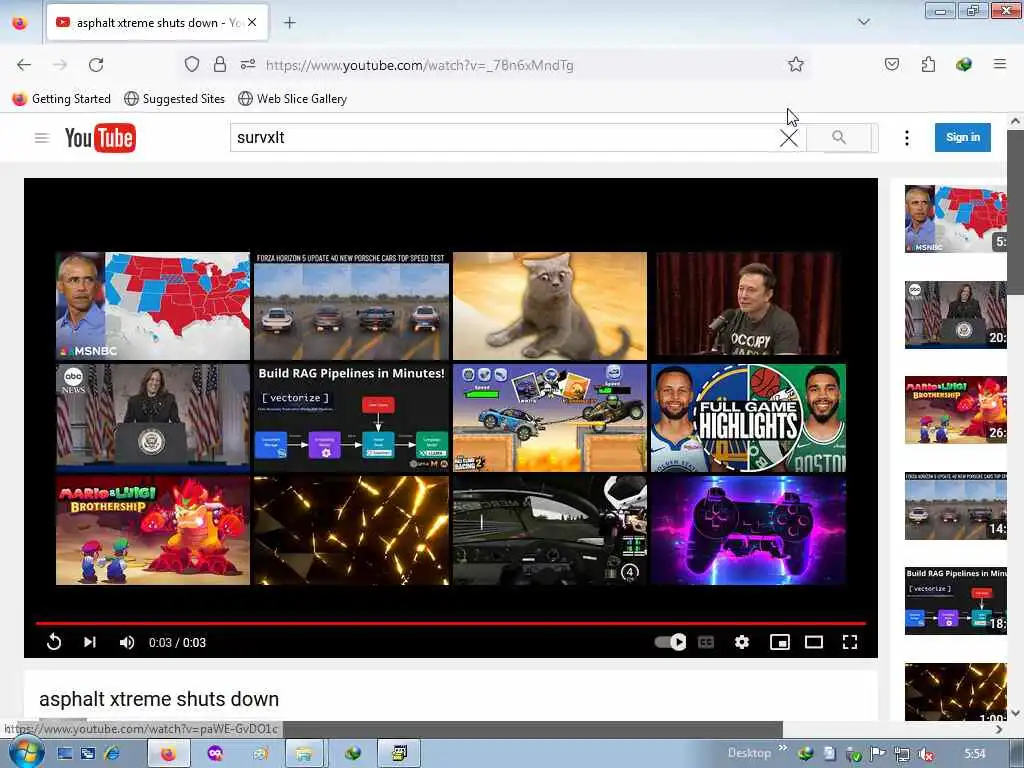Open the tracking protection shield icon

click(x=191, y=64)
